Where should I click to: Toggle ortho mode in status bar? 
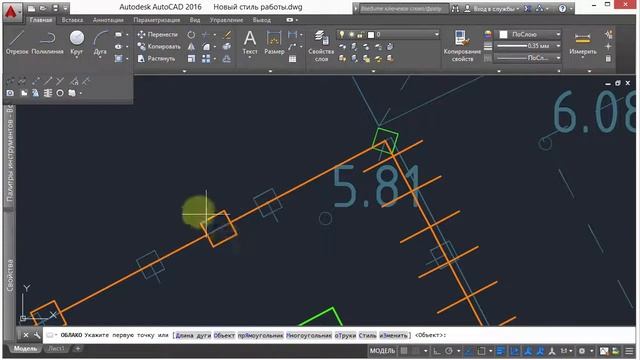pyautogui.click(x=437, y=351)
